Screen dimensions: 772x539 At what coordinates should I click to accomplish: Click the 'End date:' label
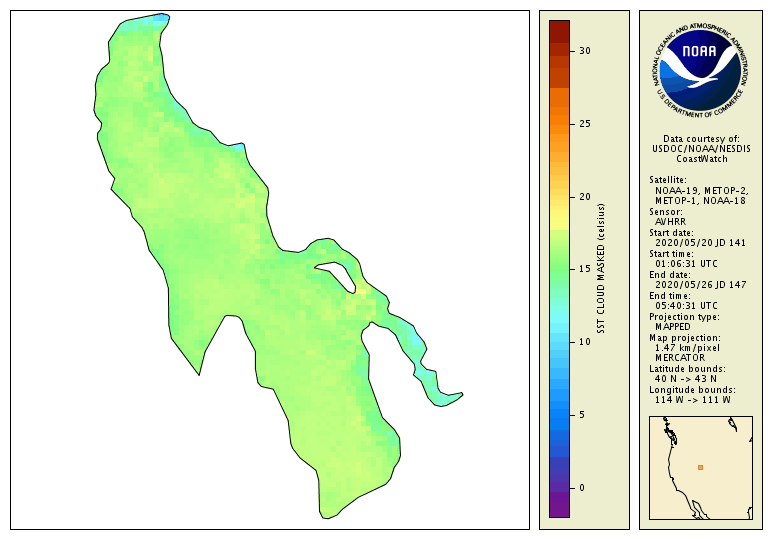point(670,275)
